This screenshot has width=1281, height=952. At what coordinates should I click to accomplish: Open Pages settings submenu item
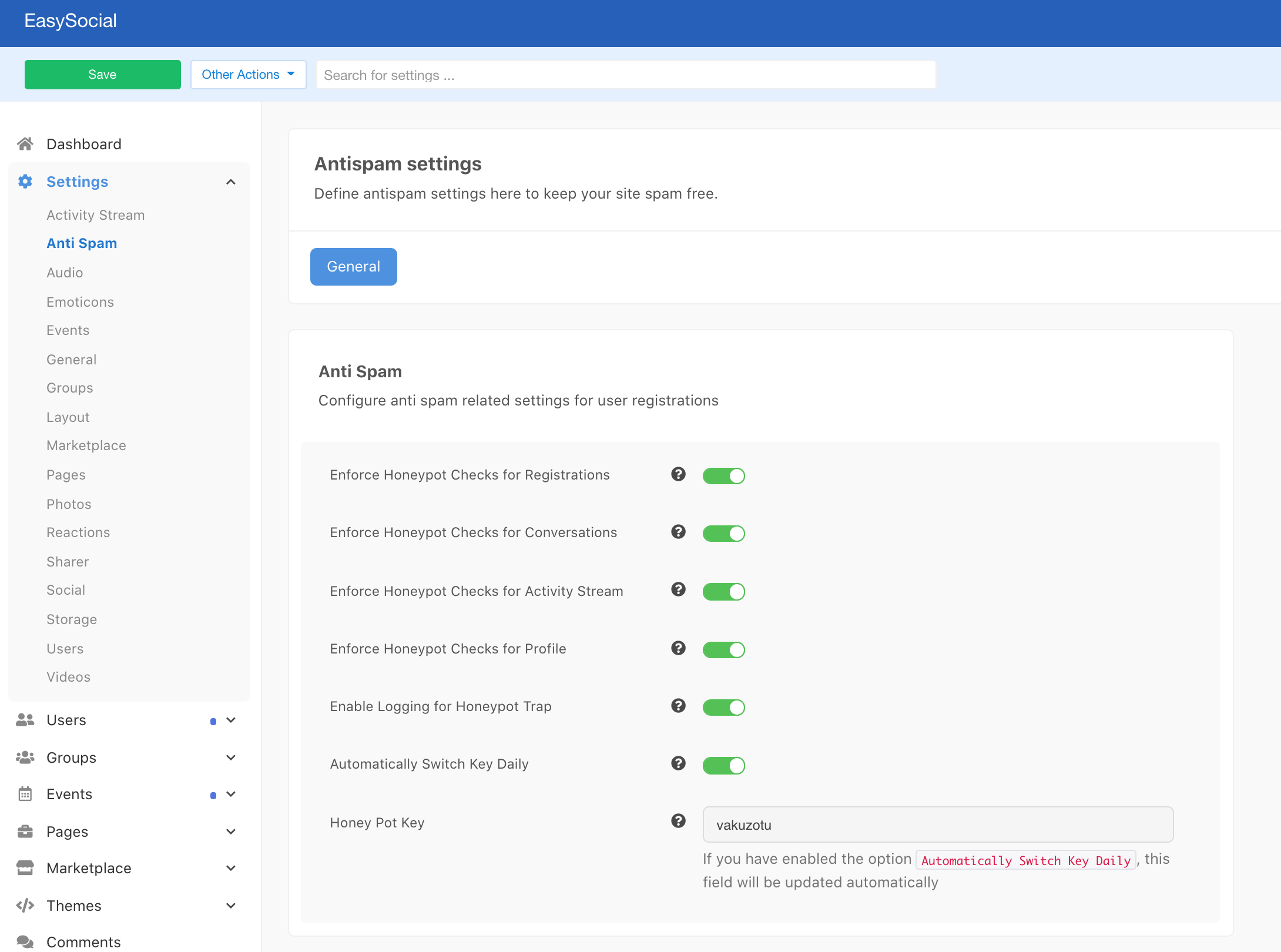tap(66, 475)
